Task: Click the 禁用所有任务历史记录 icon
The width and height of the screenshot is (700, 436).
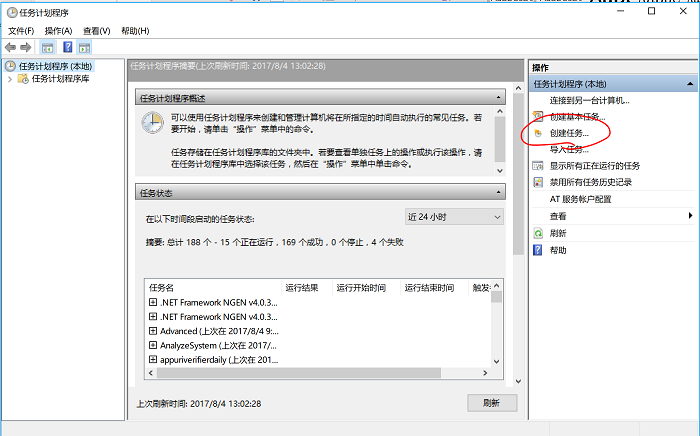Action: click(539, 183)
